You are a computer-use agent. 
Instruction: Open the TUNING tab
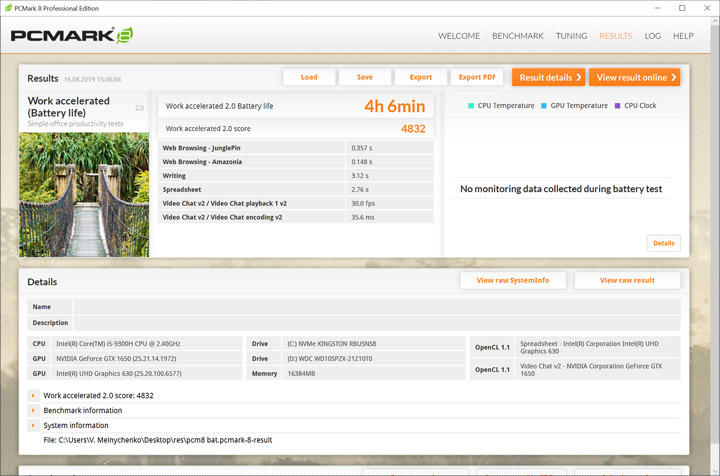(571, 36)
